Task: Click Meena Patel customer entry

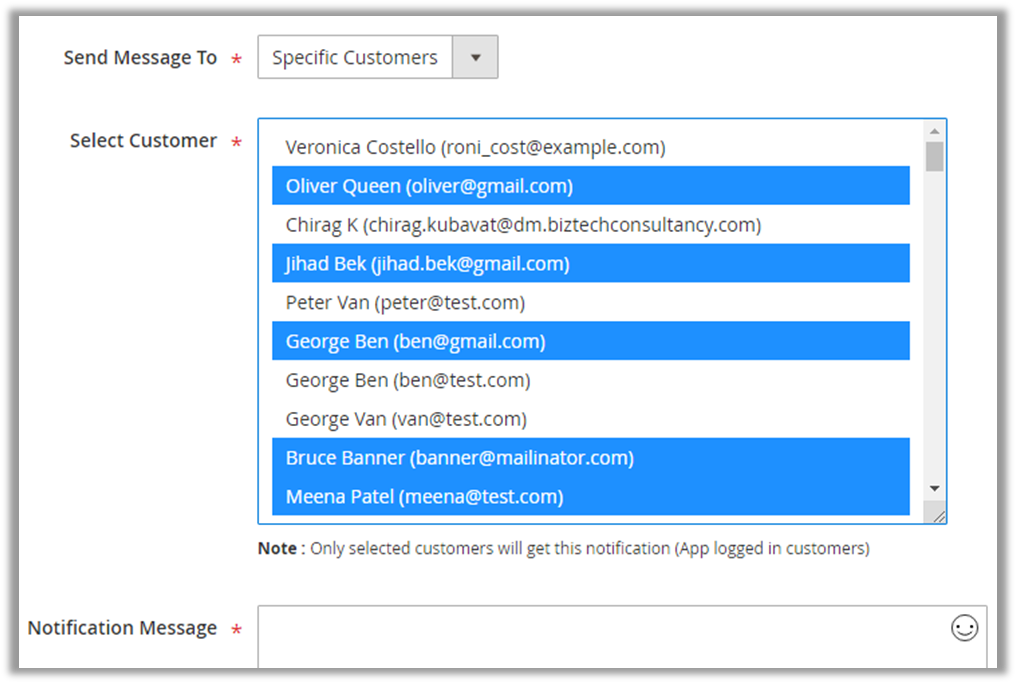Action: point(424,497)
